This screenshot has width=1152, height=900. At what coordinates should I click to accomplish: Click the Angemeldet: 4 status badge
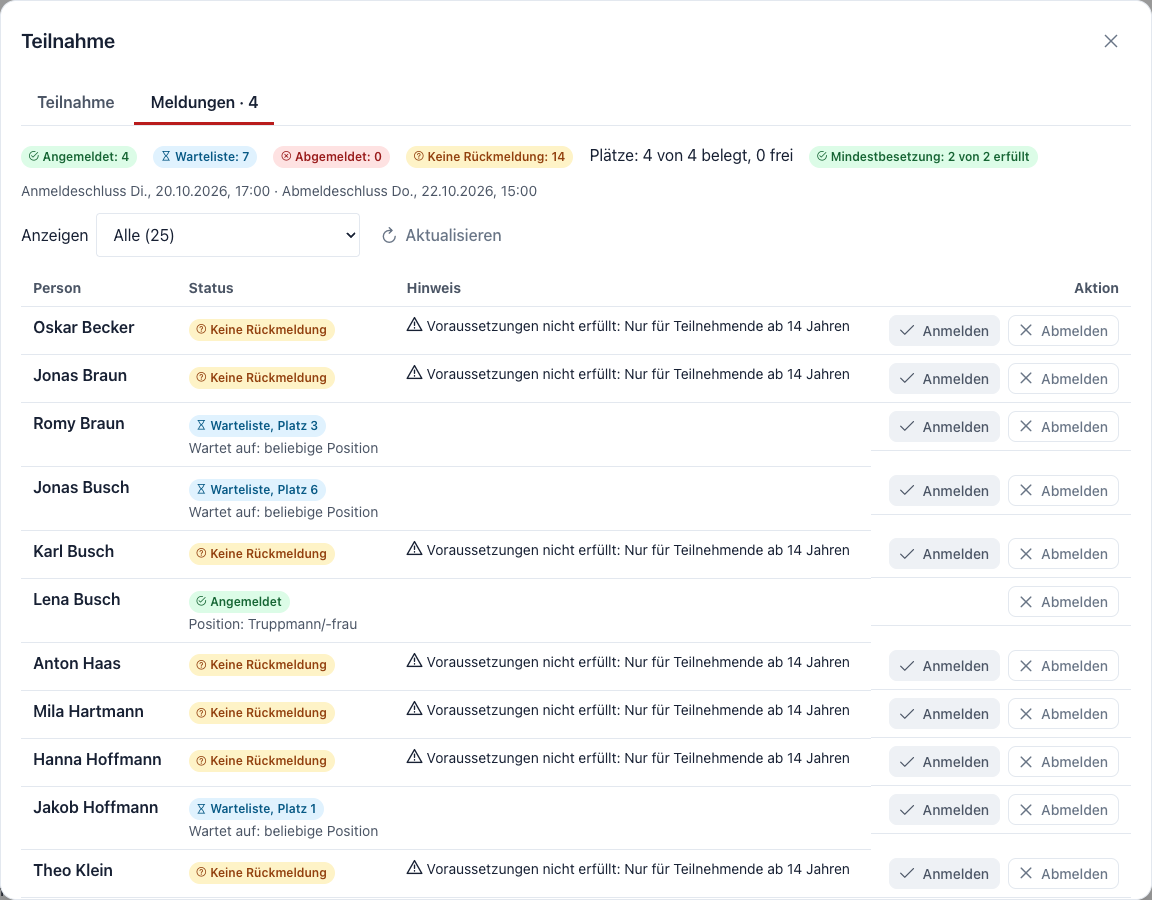click(79, 156)
